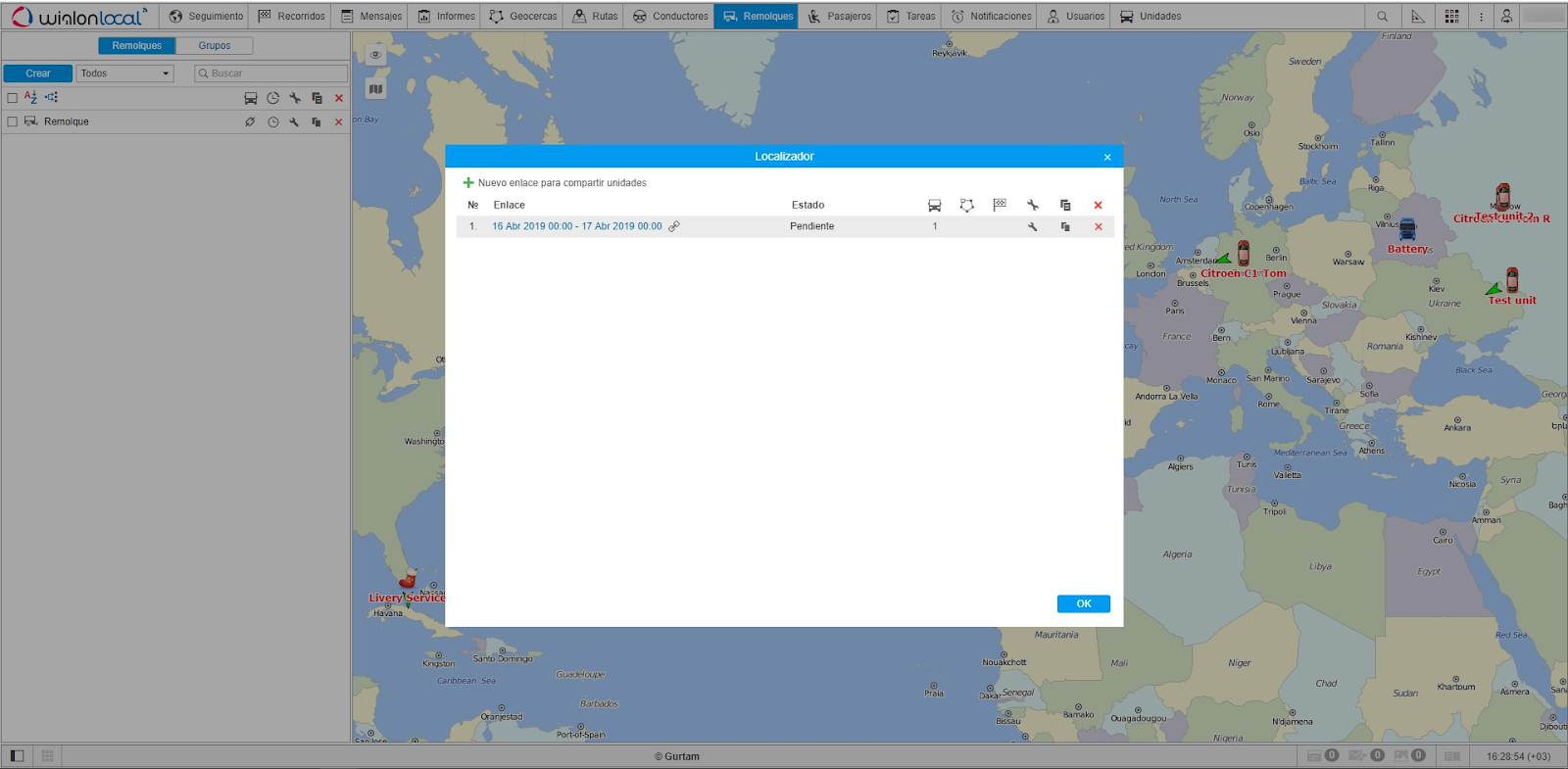Open the Geocercas menu item
This screenshot has height=769, width=1568.
[523, 17]
